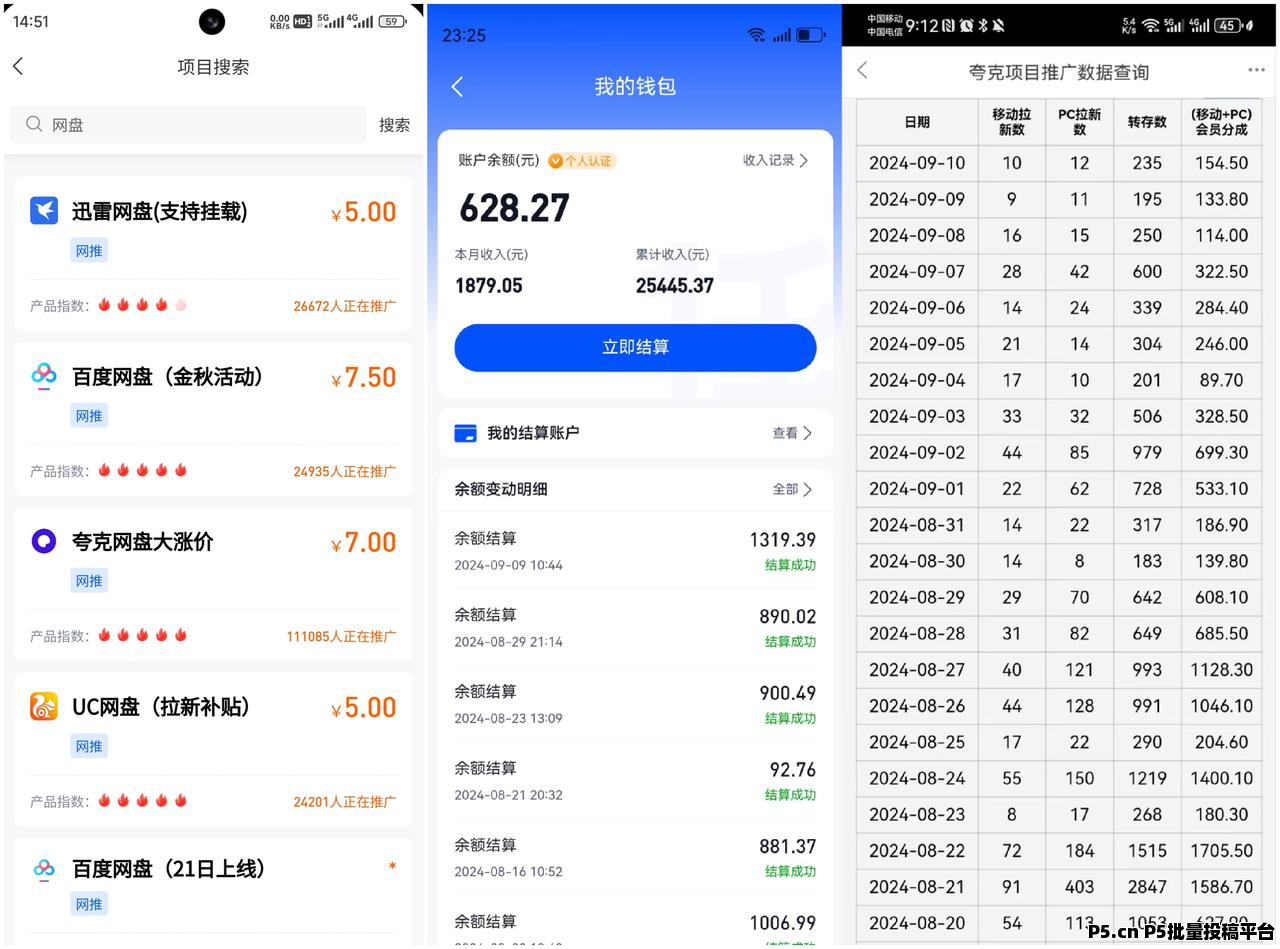Click flame rating icons of 夸克网盘大涨价
The width and height of the screenshot is (1280, 949).
(142, 635)
